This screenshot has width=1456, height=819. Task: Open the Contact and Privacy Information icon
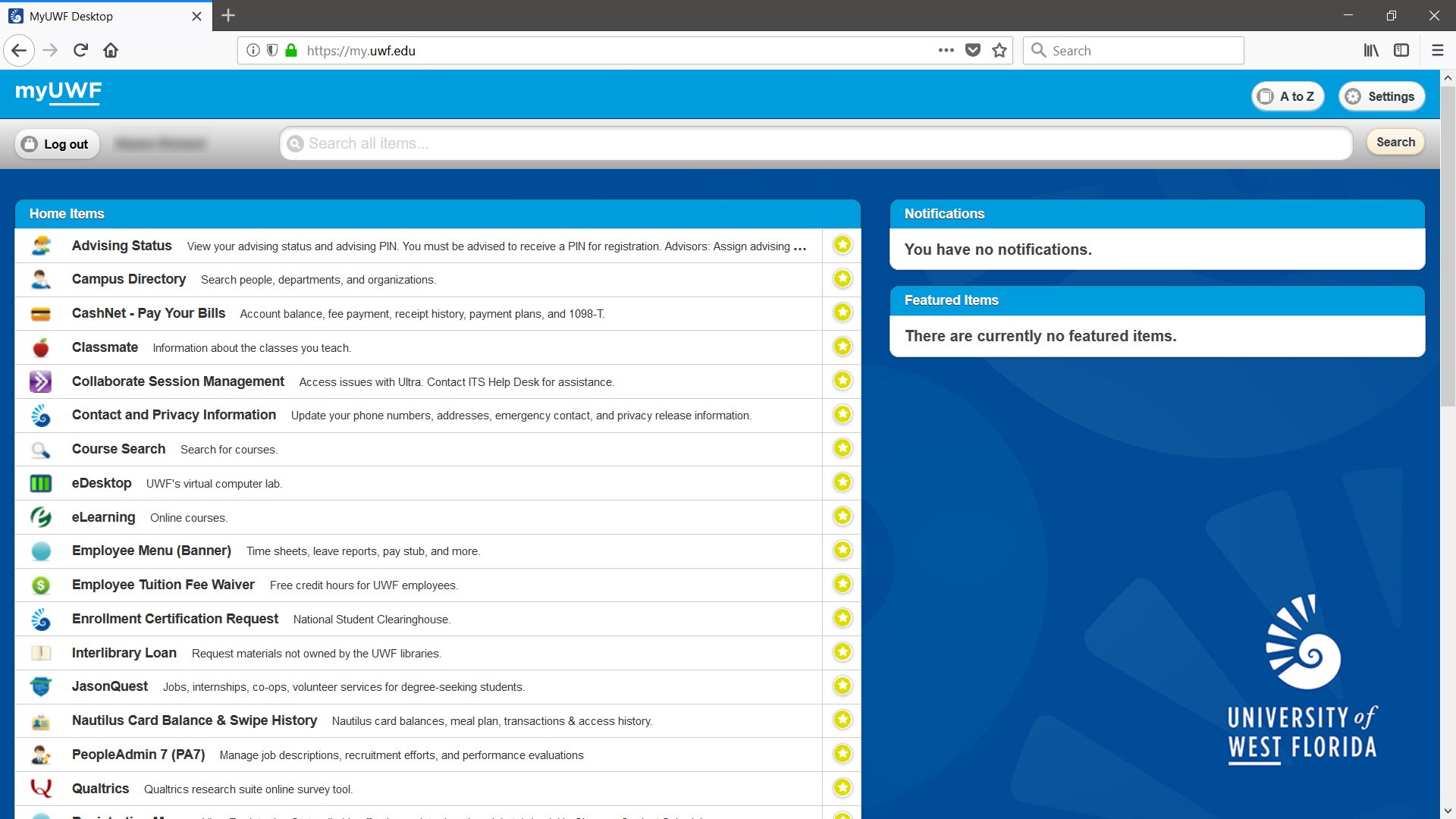tap(41, 416)
